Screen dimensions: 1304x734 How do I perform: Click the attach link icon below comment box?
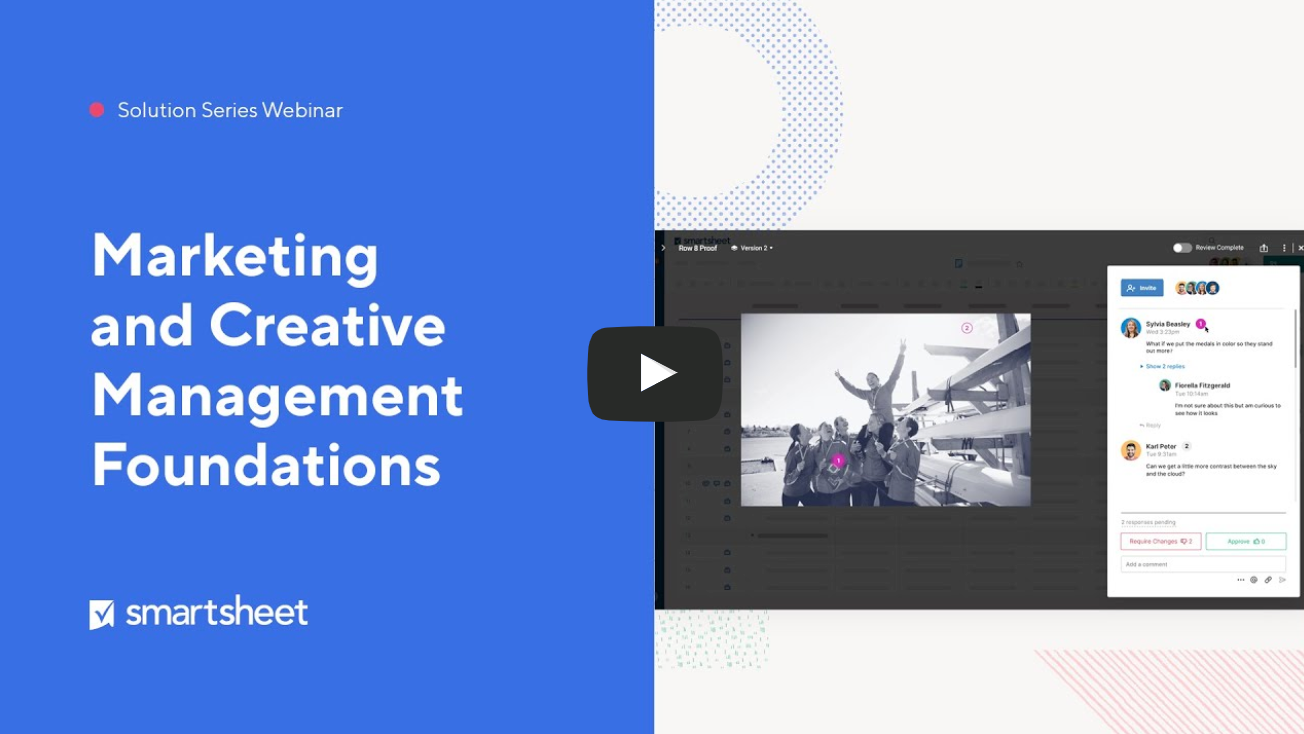(x=1268, y=580)
